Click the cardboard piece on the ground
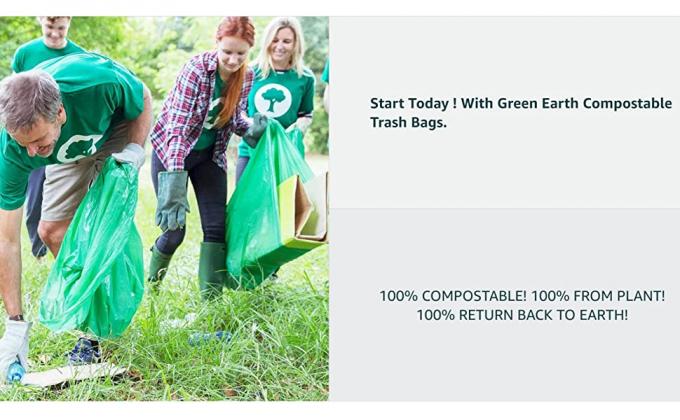This screenshot has width=680, height=420. (x=73, y=374)
